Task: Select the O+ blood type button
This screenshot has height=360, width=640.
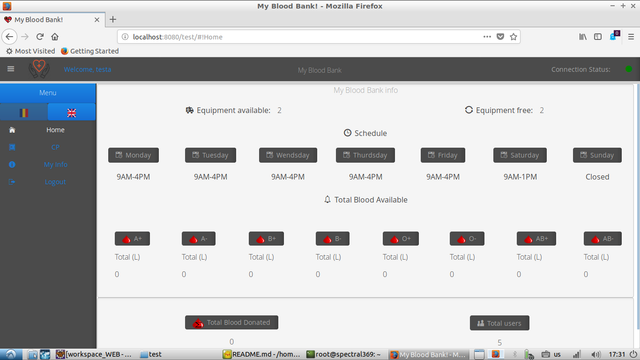Action: [x=400, y=239]
